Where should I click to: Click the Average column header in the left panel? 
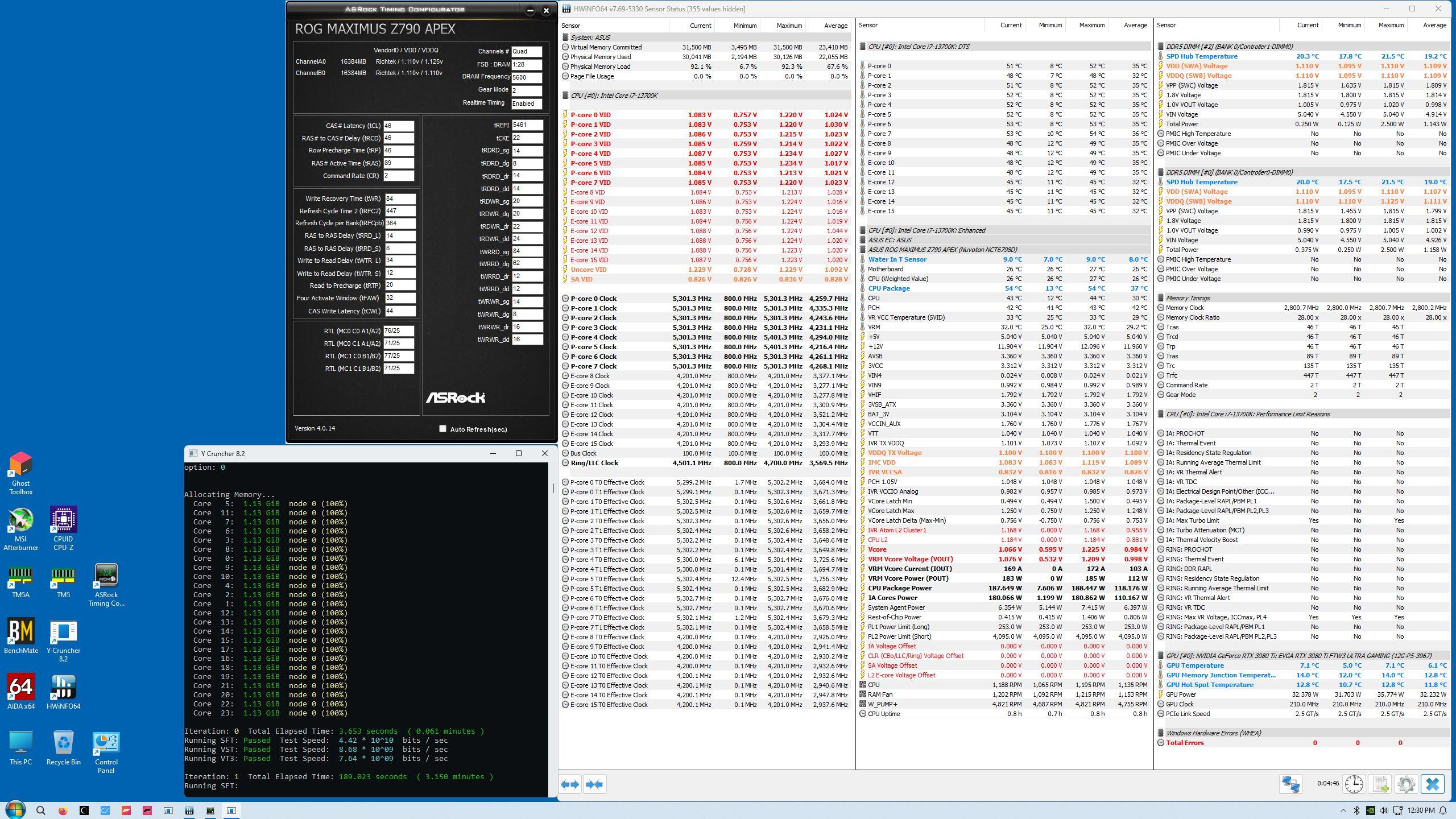click(829, 26)
